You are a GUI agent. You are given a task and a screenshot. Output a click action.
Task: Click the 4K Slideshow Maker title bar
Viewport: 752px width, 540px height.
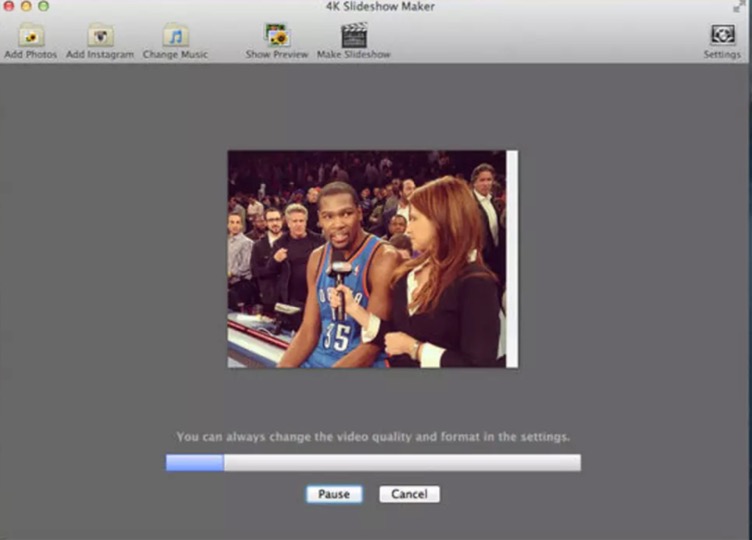(376, 7)
